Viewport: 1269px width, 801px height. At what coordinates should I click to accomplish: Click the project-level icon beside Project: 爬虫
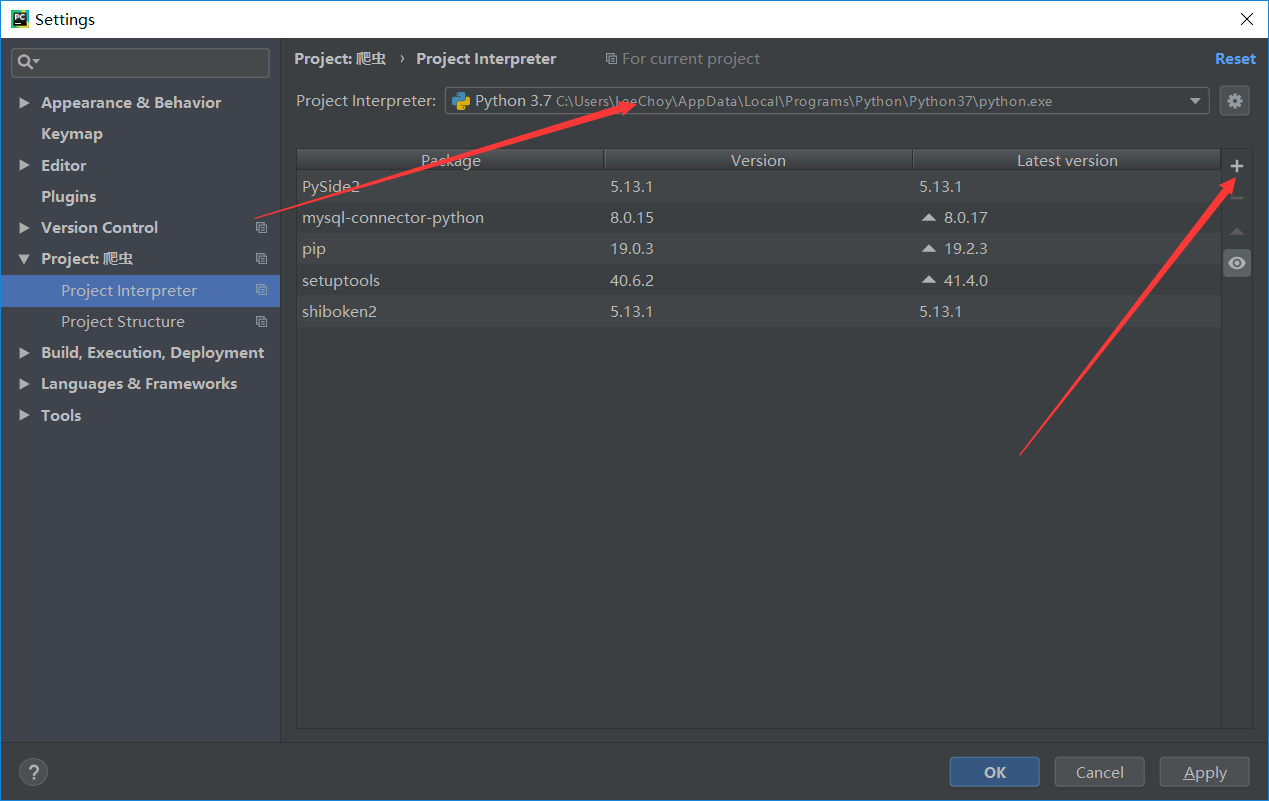click(261, 259)
